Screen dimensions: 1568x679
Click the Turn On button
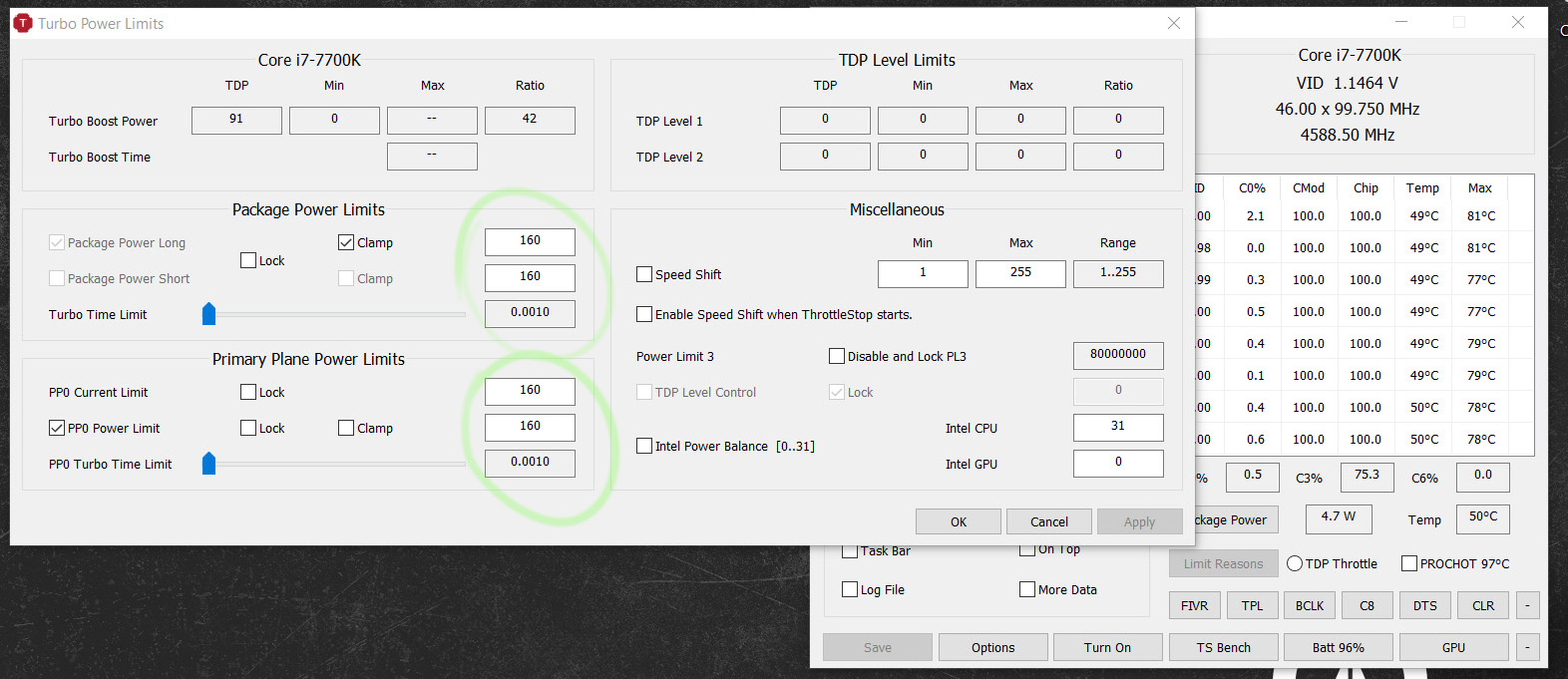coord(1107,647)
